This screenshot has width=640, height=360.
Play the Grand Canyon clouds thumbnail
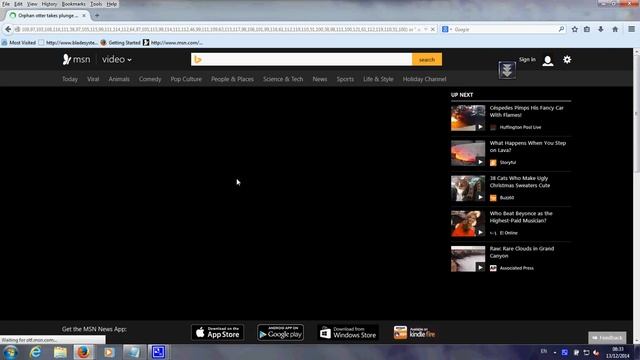468,259
